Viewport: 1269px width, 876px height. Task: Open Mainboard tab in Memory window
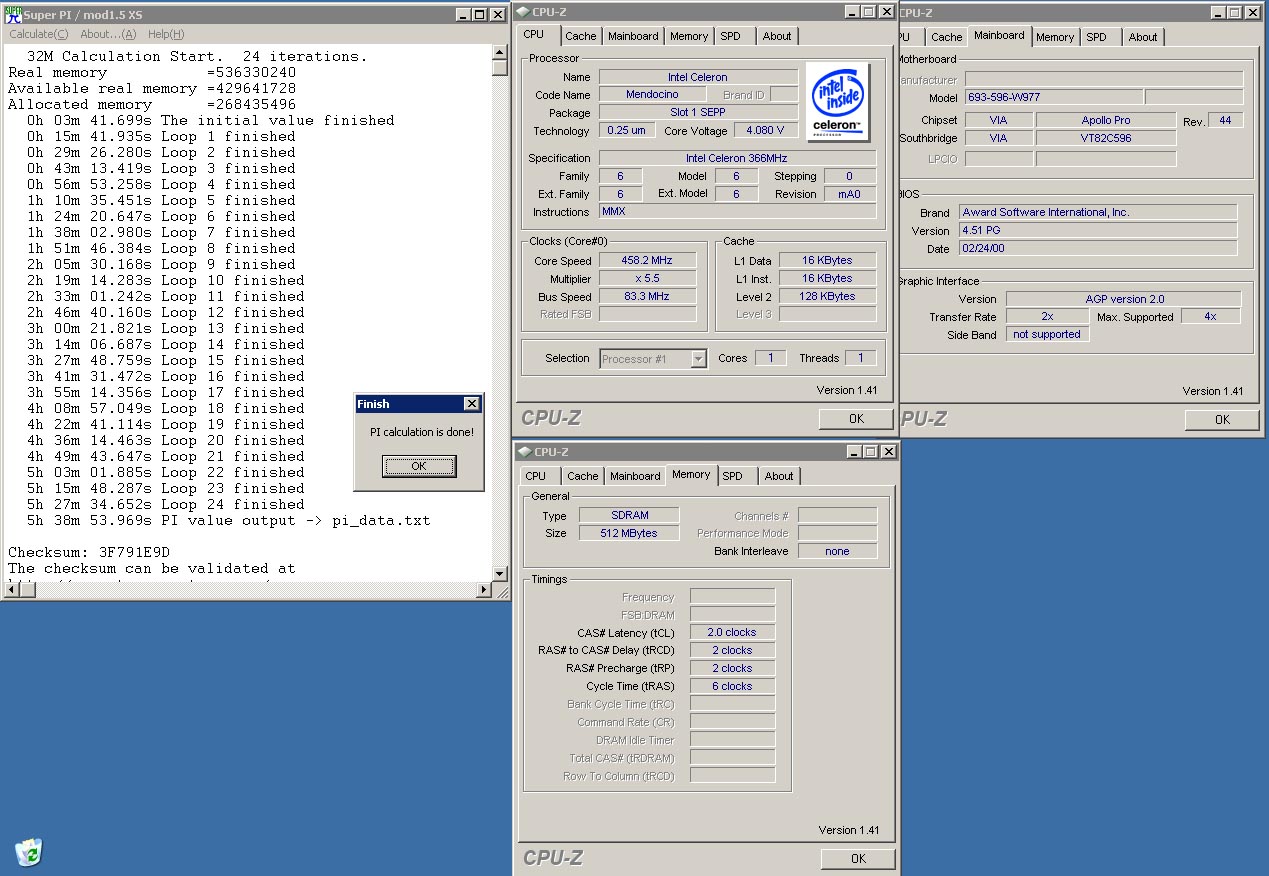(635, 476)
